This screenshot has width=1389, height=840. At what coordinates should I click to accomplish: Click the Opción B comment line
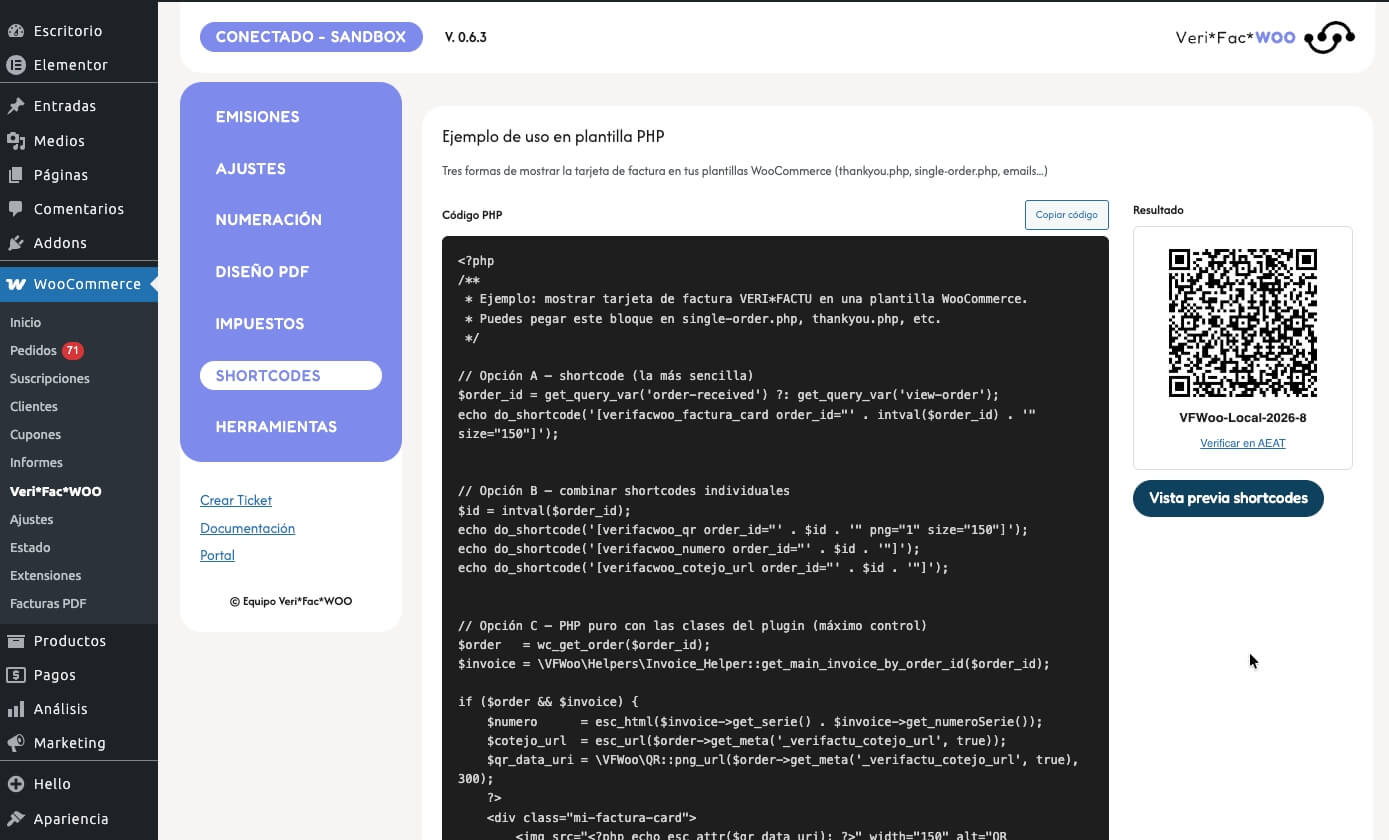coord(624,491)
